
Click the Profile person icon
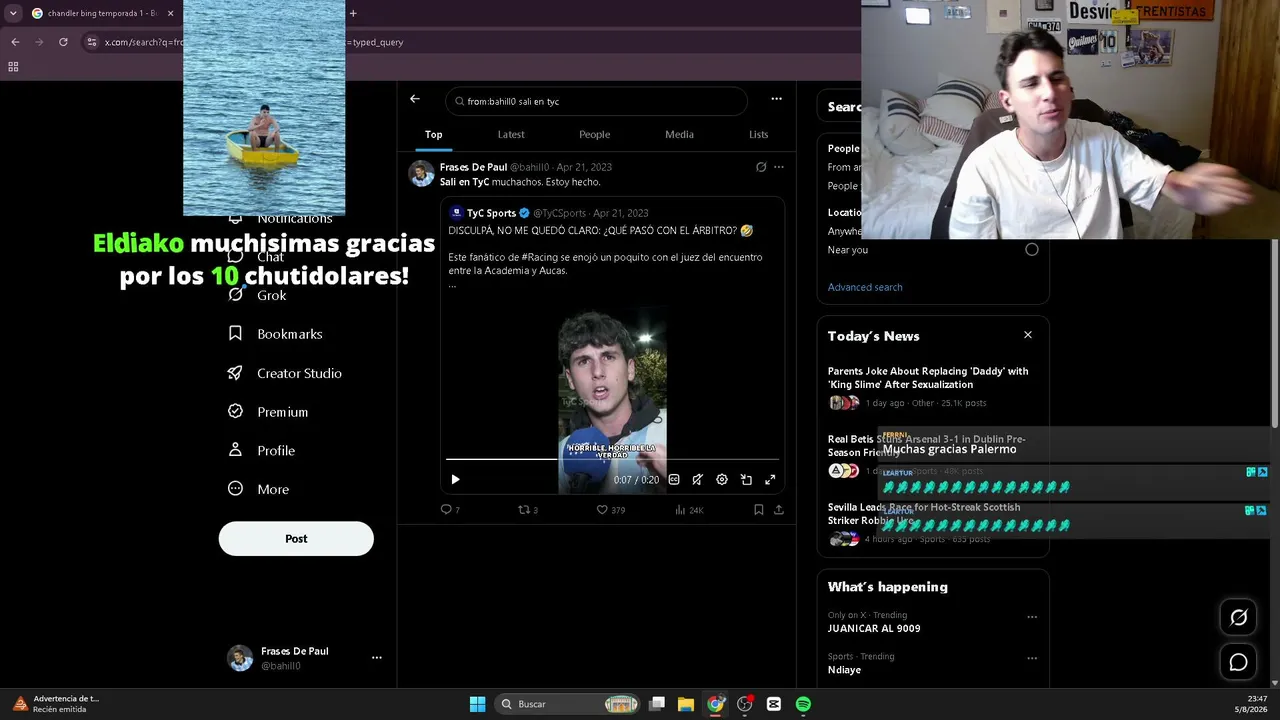click(235, 450)
